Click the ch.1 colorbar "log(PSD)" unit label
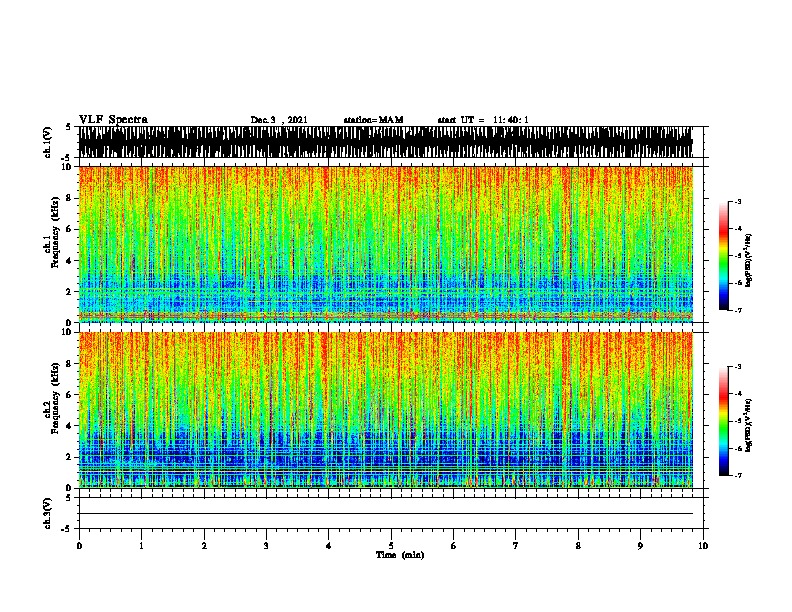The height and width of the screenshot is (612, 792). [x=748, y=260]
